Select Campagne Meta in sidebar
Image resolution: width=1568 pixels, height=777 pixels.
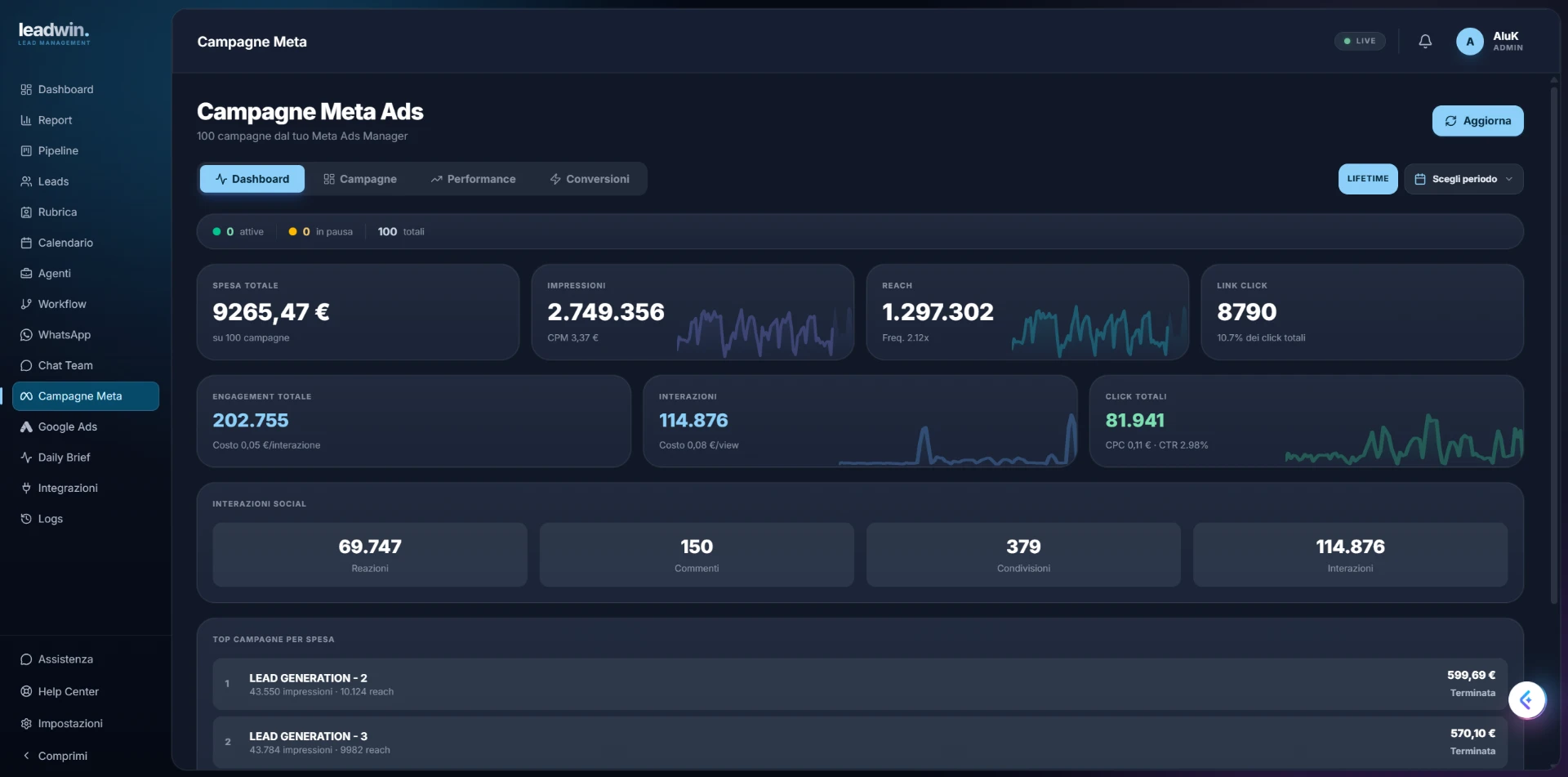[85, 396]
